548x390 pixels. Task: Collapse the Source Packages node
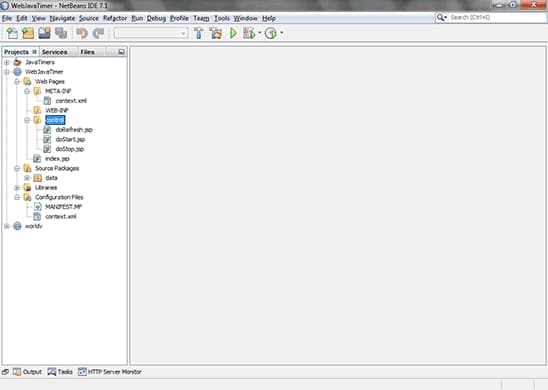point(17,168)
